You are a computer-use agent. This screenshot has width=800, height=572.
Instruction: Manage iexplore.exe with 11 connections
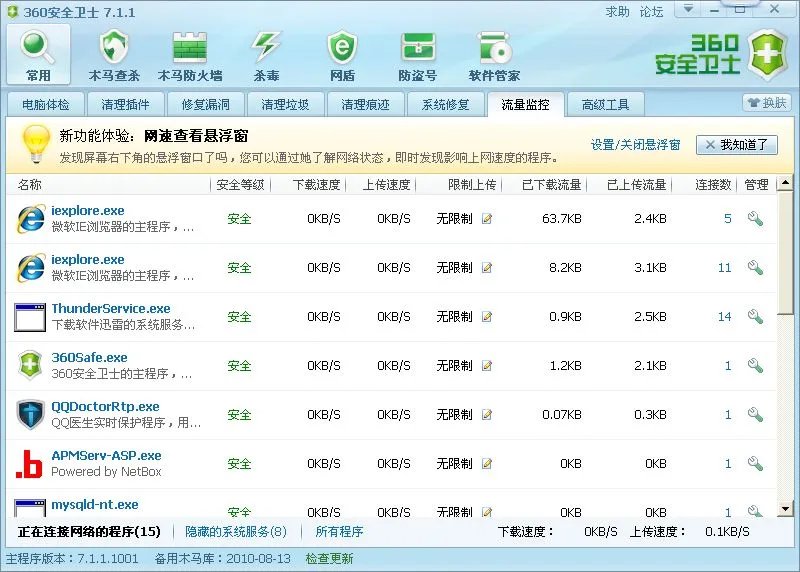(755, 268)
